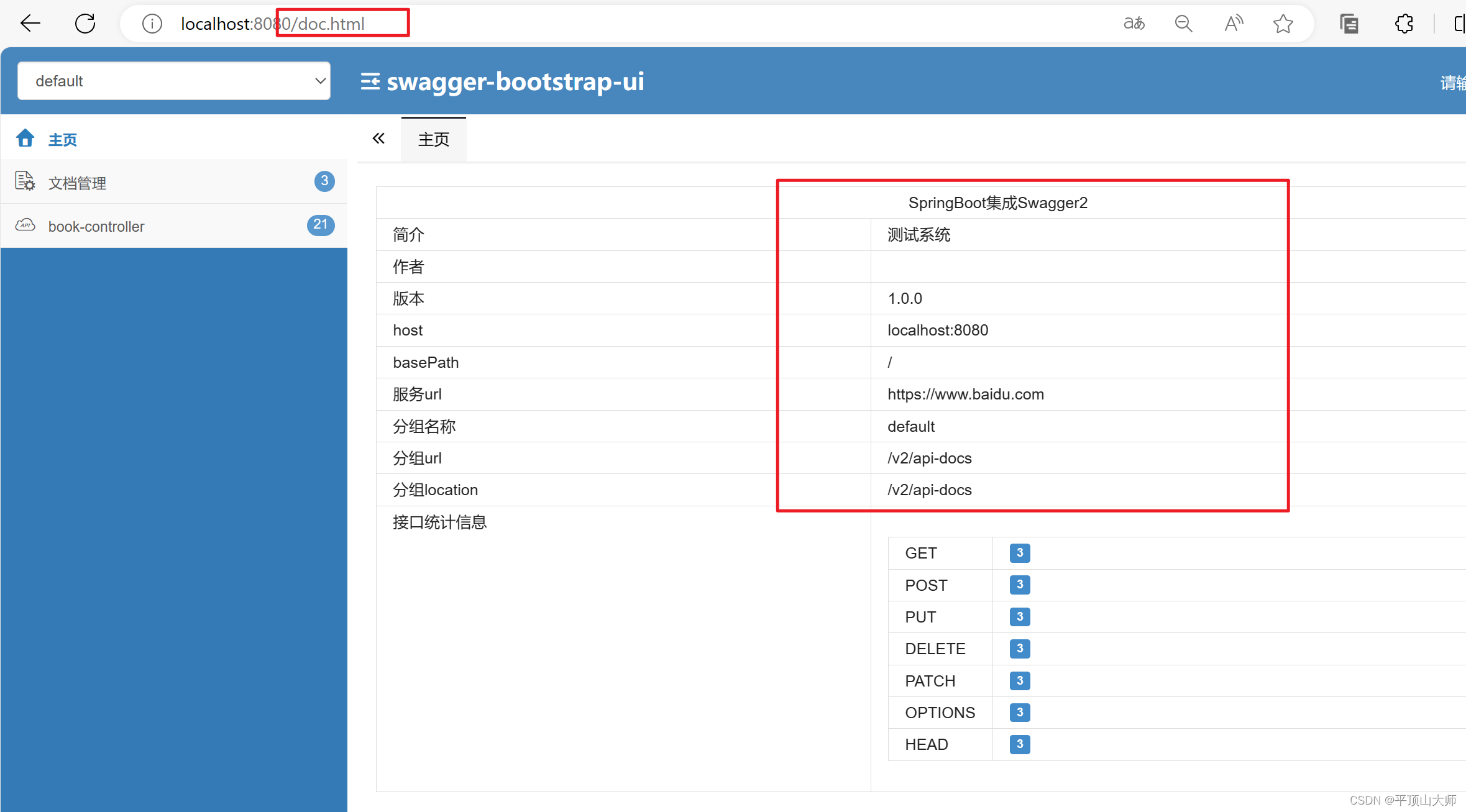The image size is (1466, 812).
Task: Open the collections icon
Action: [1349, 24]
